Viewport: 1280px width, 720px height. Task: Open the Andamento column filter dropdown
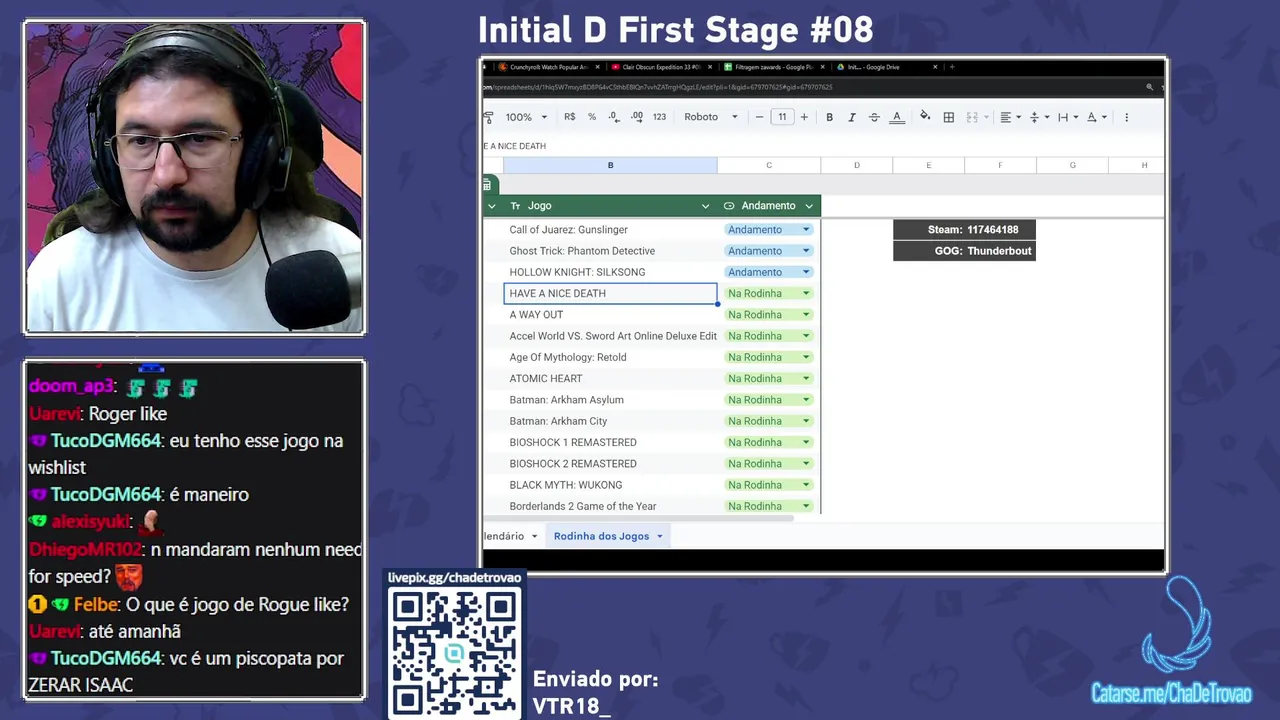[x=809, y=206]
